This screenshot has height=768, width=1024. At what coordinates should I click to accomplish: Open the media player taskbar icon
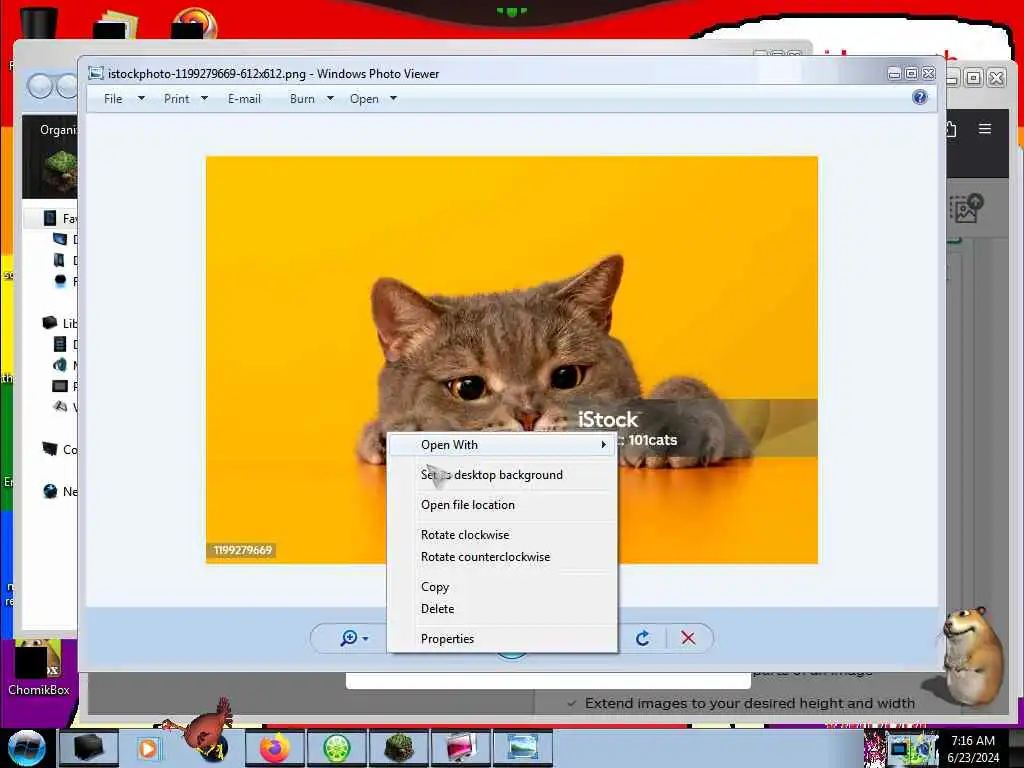click(x=148, y=748)
